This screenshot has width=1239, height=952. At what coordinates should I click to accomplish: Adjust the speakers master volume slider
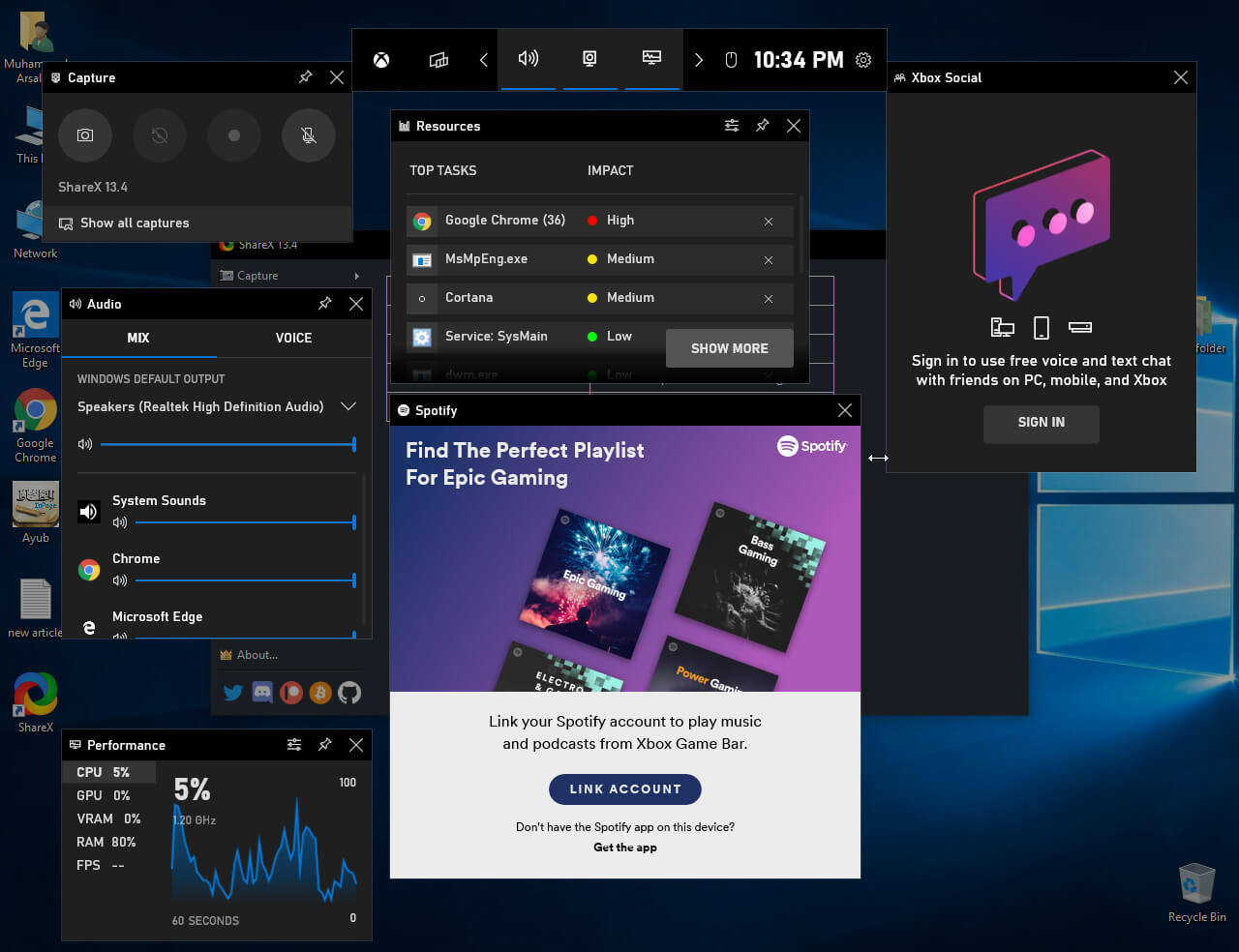tap(228, 444)
